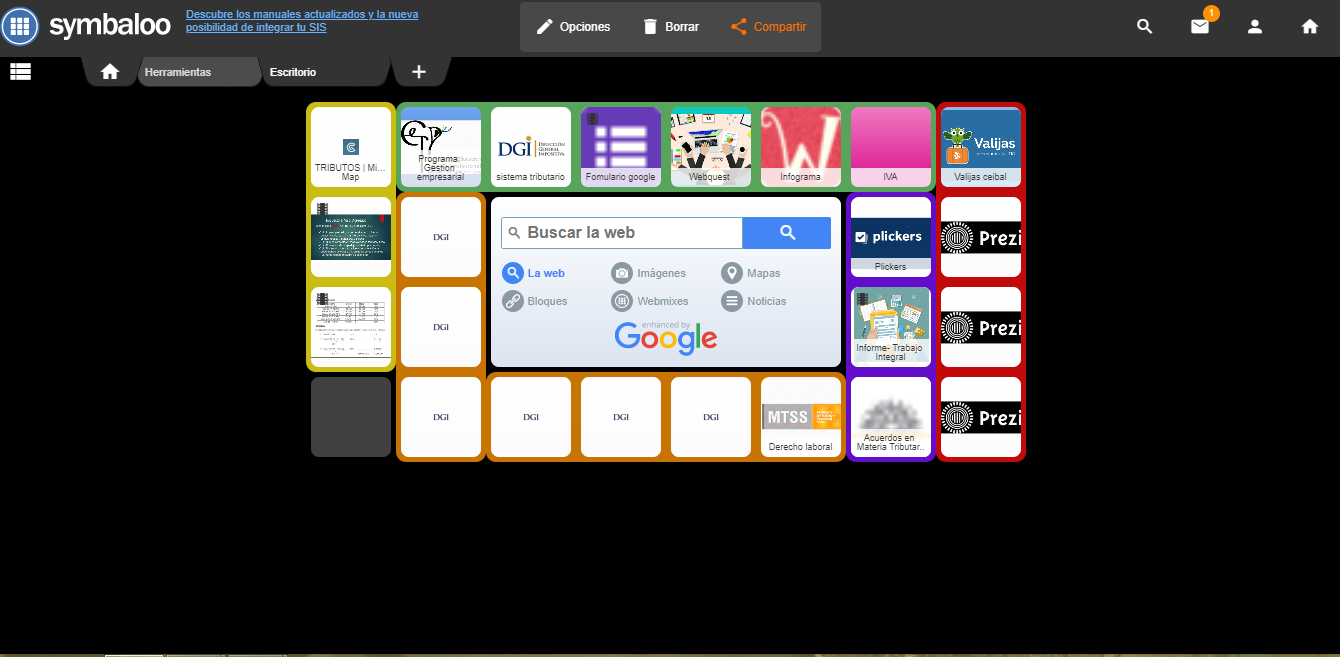Click the Buscar la web input field
The width and height of the screenshot is (1340, 657).
tap(622, 232)
